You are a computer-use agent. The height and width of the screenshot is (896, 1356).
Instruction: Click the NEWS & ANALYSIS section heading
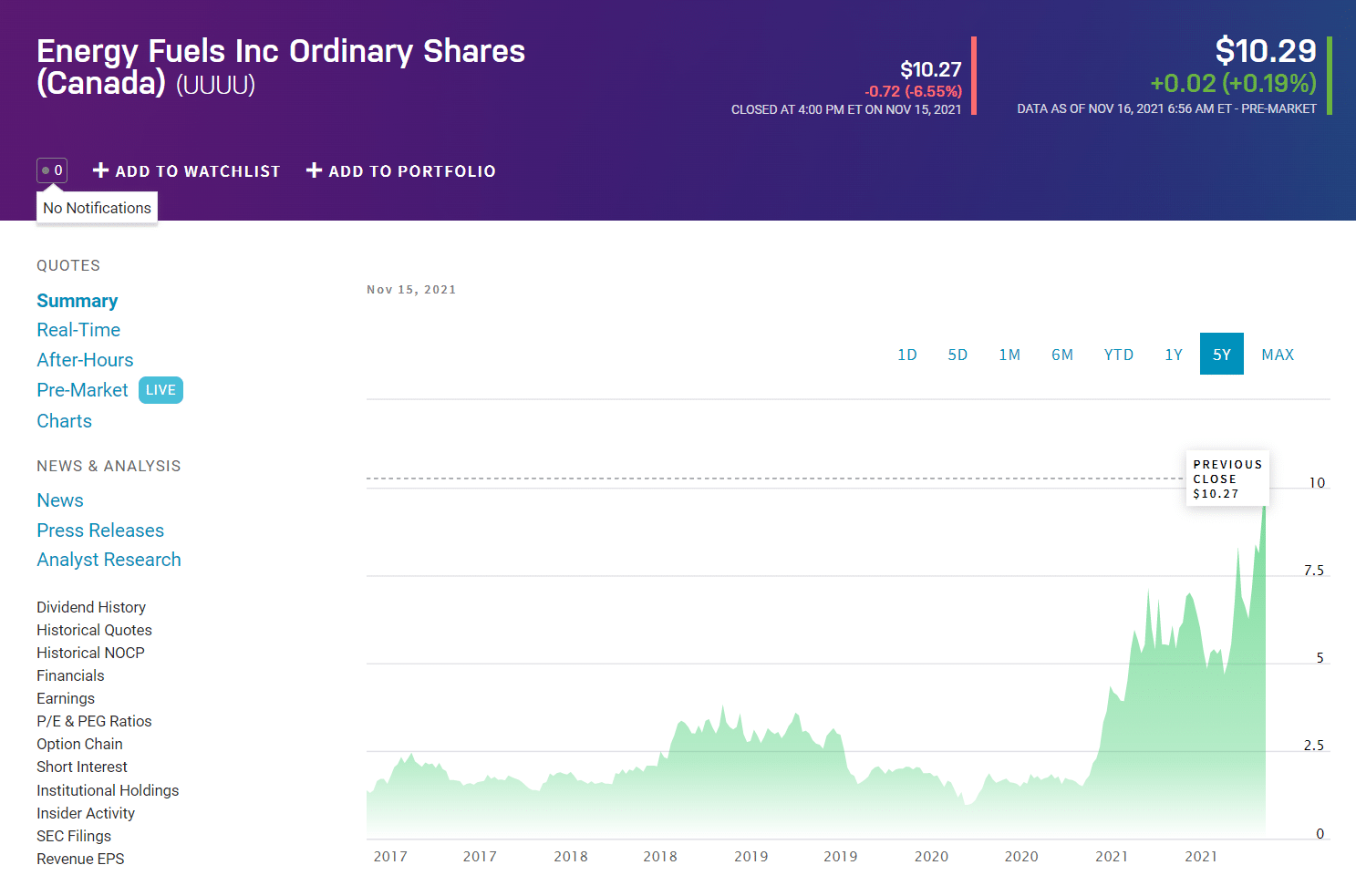pyautogui.click(x=109, y=466)
